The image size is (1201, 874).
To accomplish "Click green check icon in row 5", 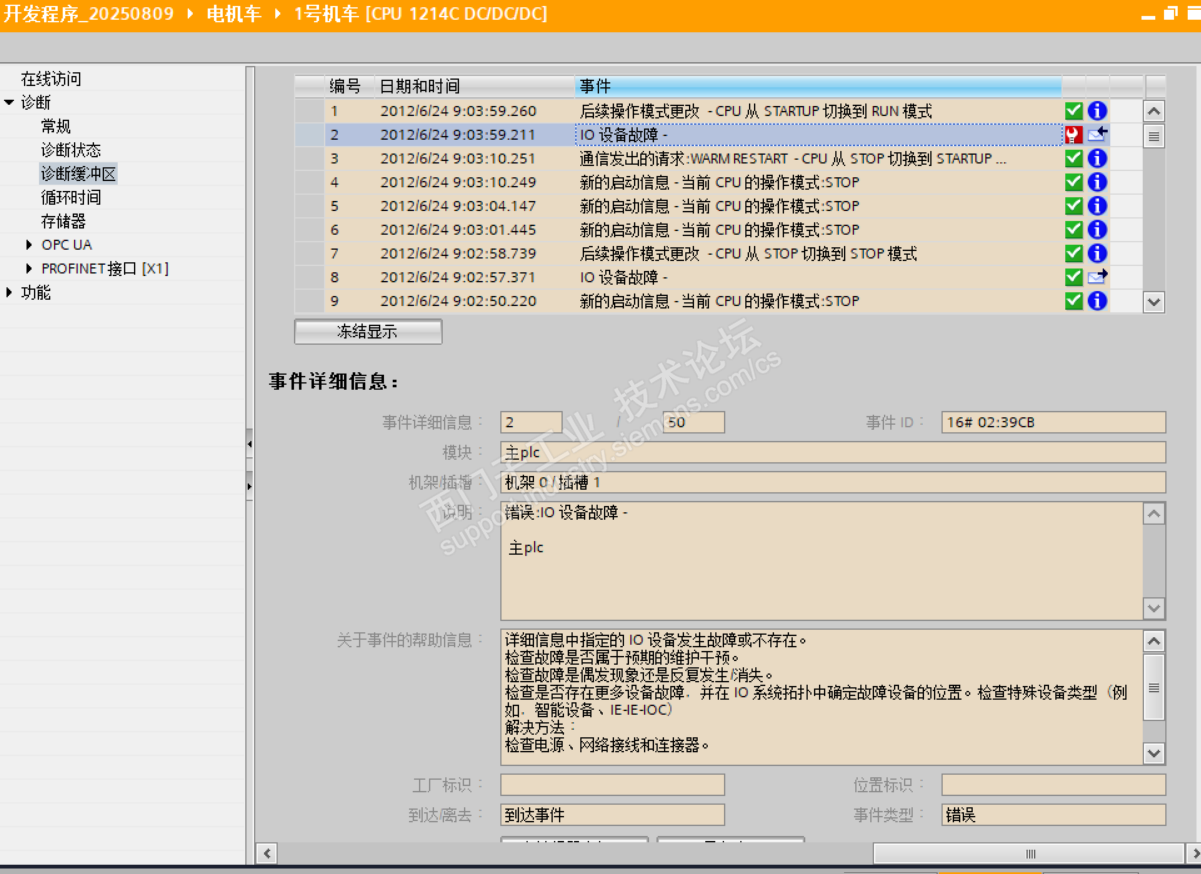I will (x=1074, y=206).
